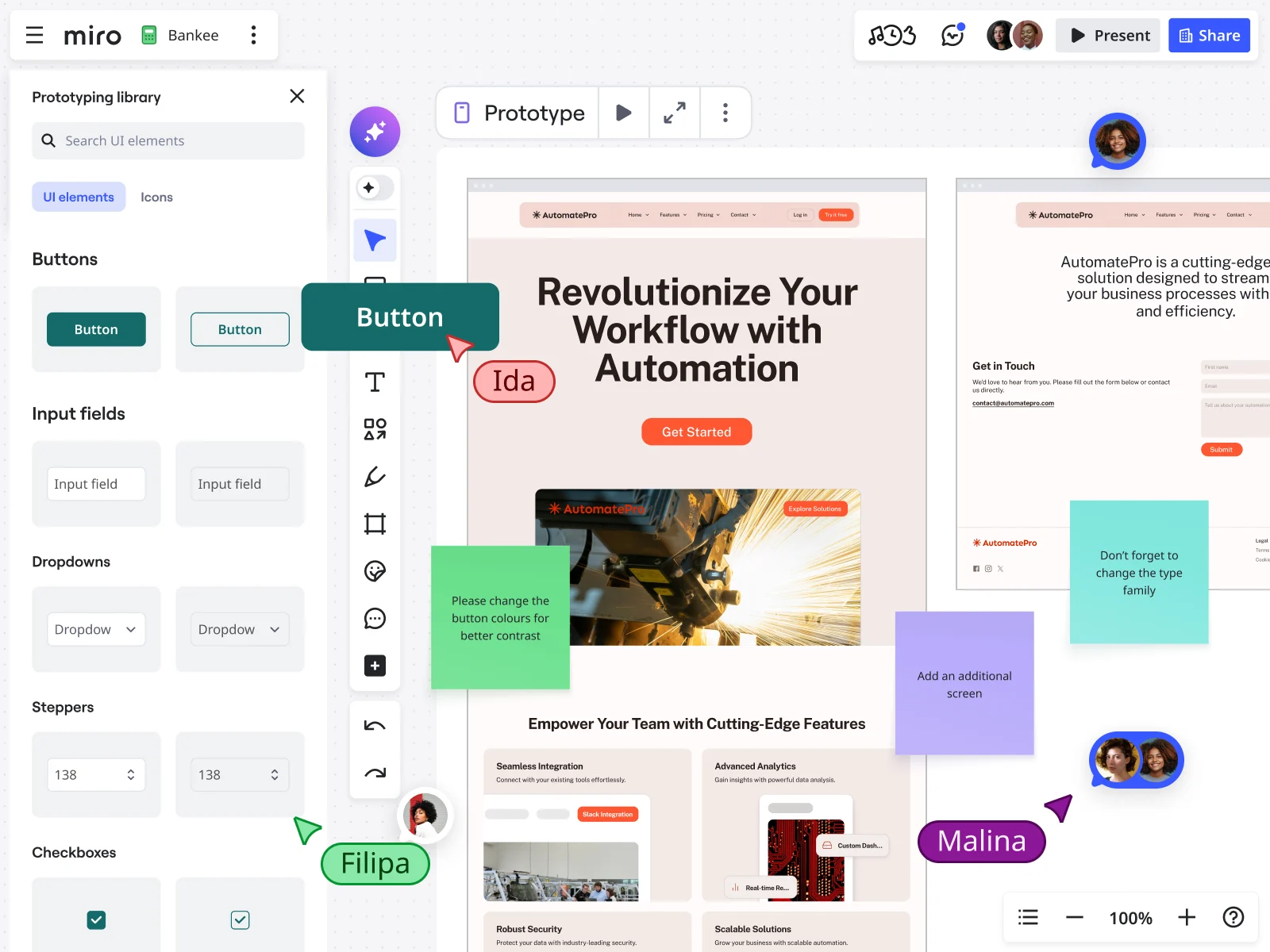The height and width of the screenshot is (952, 1270).
Task: Expand the prototype to fullscreen
Action: [x=675, y=113]
